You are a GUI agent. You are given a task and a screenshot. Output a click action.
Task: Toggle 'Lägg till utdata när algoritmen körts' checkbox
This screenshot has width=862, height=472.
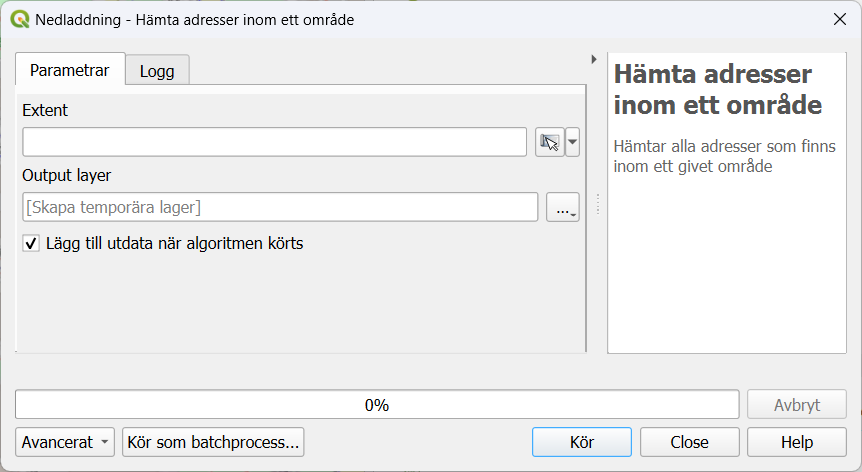tap(31, 243)
